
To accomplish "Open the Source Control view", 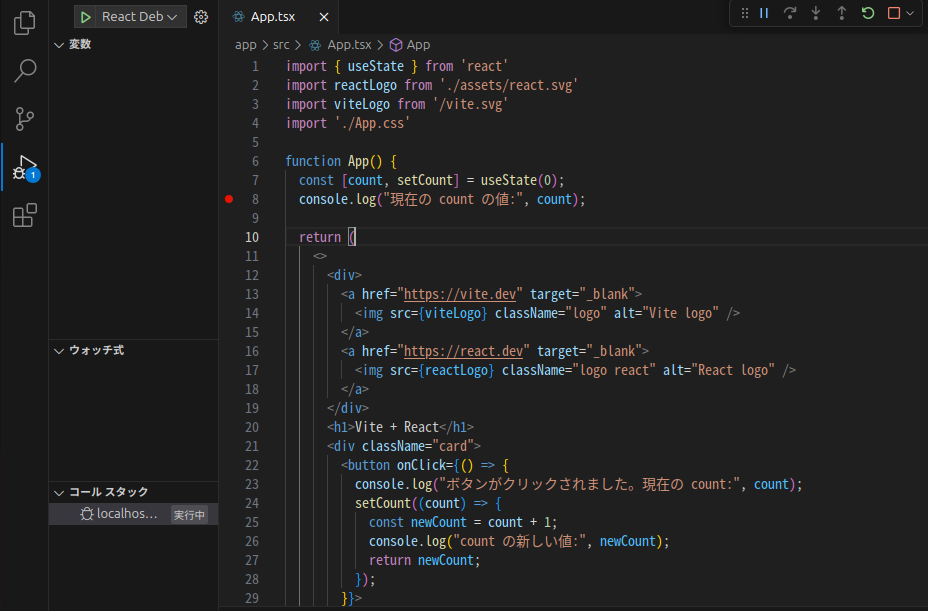I will pyautogui.click(x=25, y=119).
